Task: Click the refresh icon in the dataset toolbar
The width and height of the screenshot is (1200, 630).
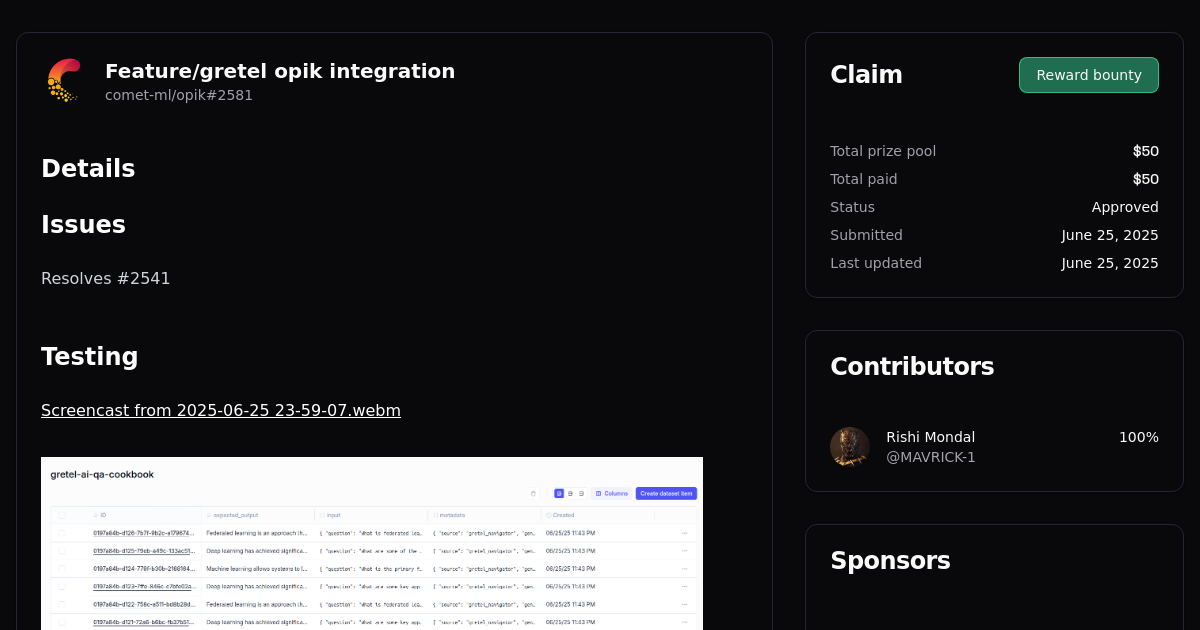Action: coord(533,493)
